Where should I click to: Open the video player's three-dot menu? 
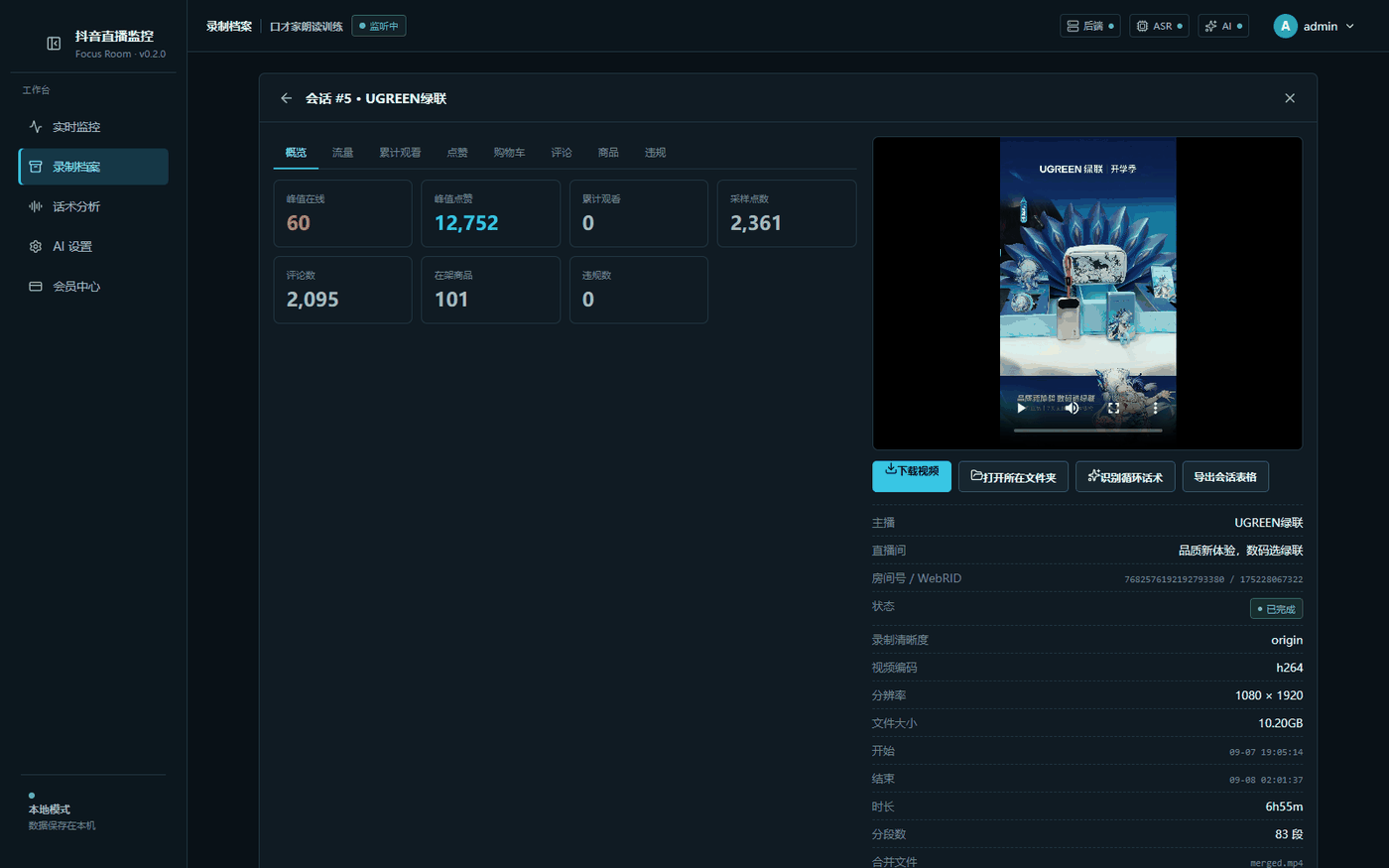[x=1156, y=408]
